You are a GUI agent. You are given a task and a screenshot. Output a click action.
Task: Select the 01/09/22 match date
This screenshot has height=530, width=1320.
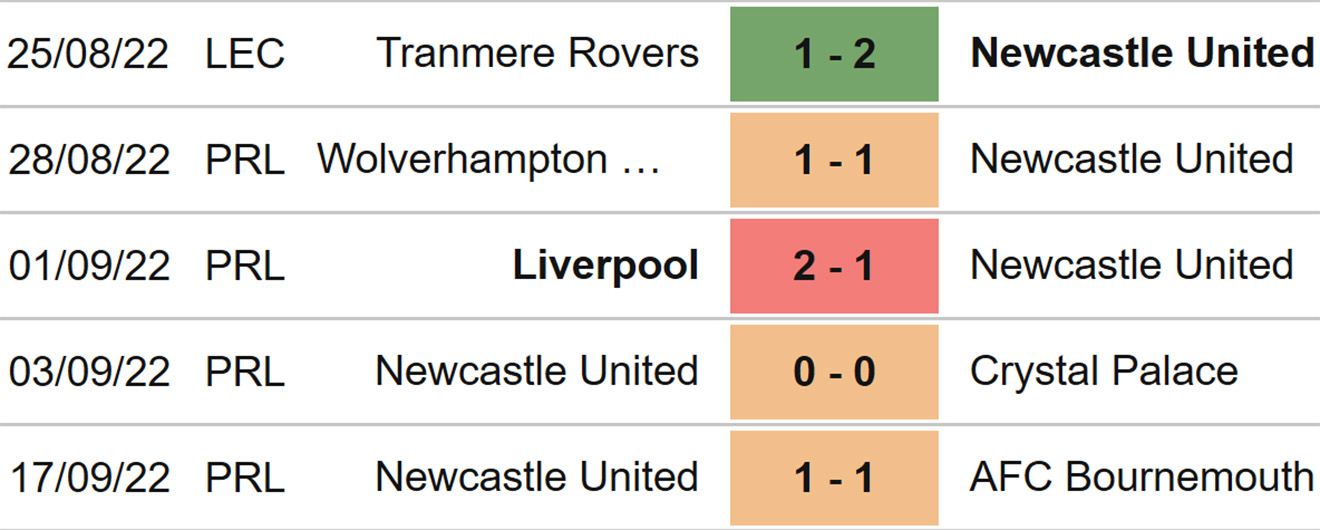point(88,266)
